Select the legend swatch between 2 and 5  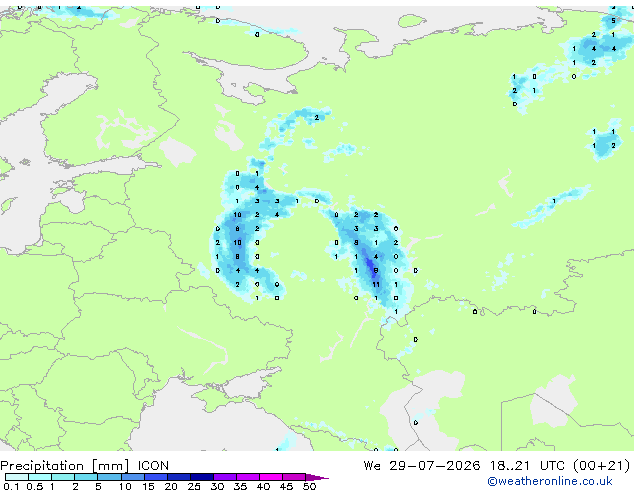click(86, 477)
